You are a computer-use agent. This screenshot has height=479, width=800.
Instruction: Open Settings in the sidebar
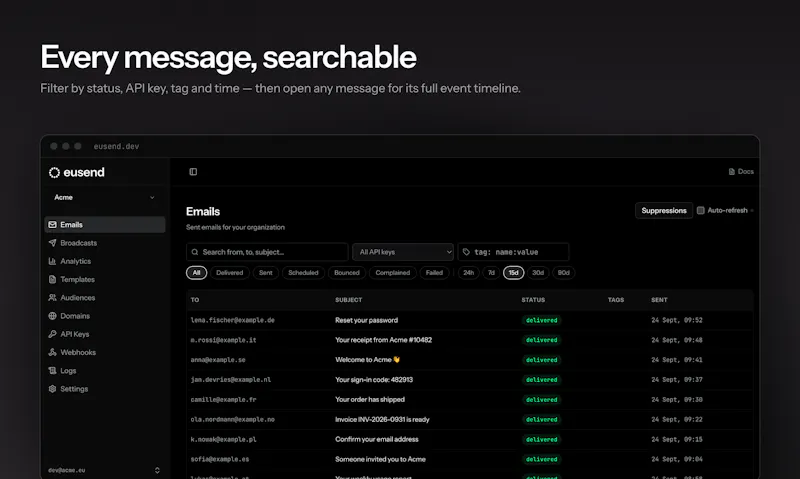105,389
